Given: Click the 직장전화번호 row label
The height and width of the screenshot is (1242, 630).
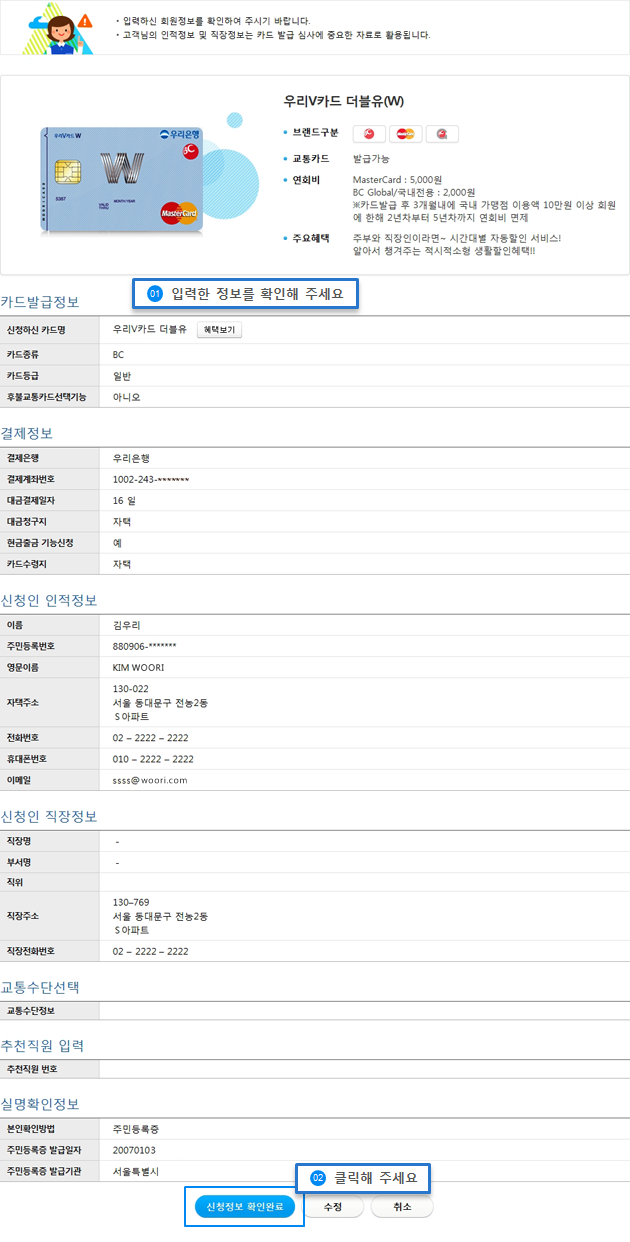Looking at the screenshot, I should [31, 951].
